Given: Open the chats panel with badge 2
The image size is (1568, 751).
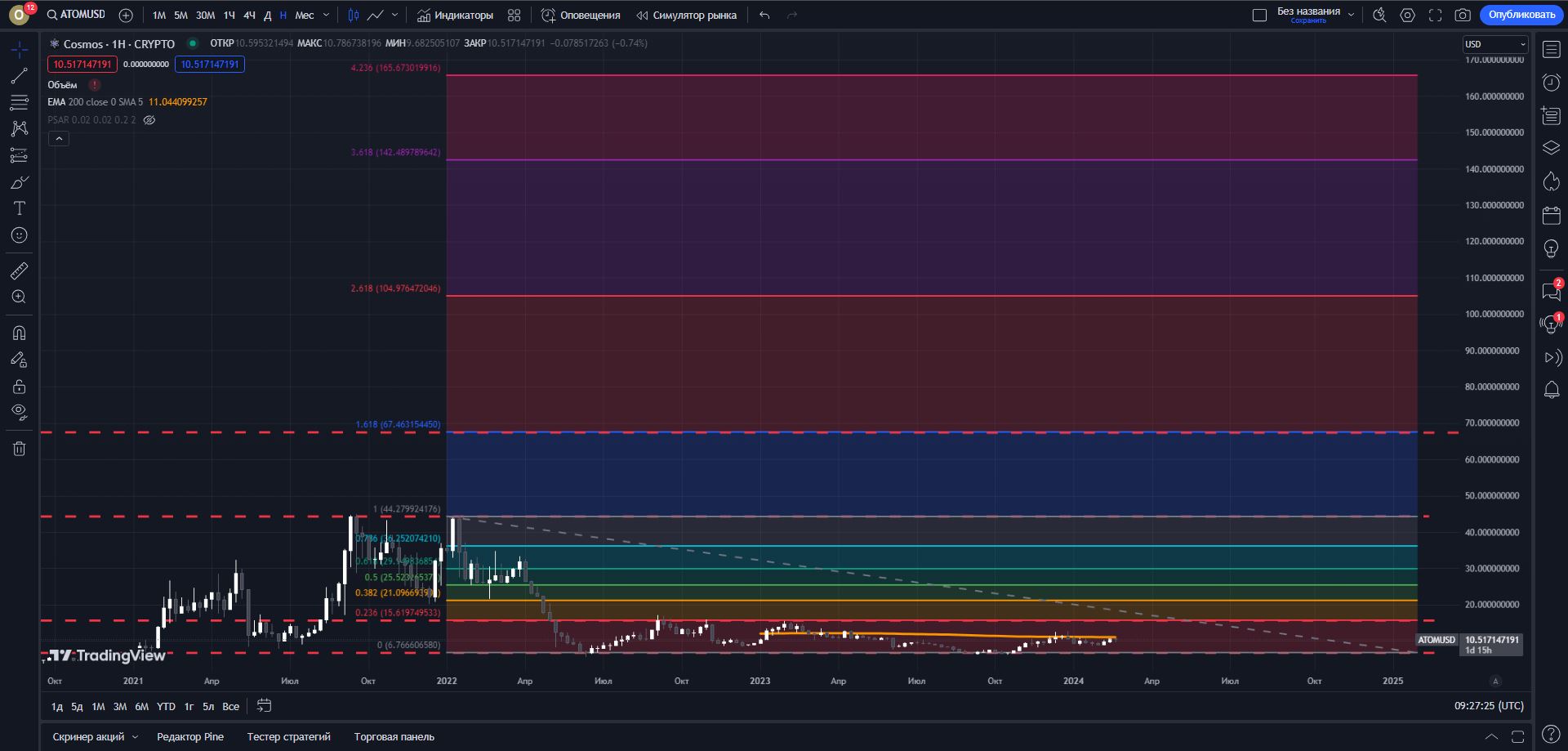Looking at the screenshot, I should pyautogui.click(x=1551, y=291).
